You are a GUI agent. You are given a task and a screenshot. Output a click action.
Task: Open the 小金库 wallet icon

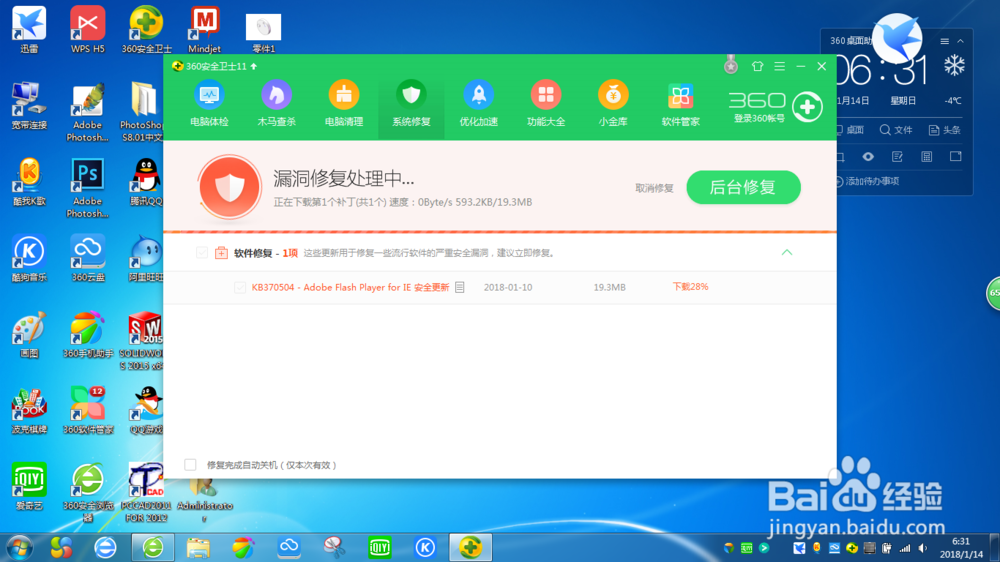613,104
